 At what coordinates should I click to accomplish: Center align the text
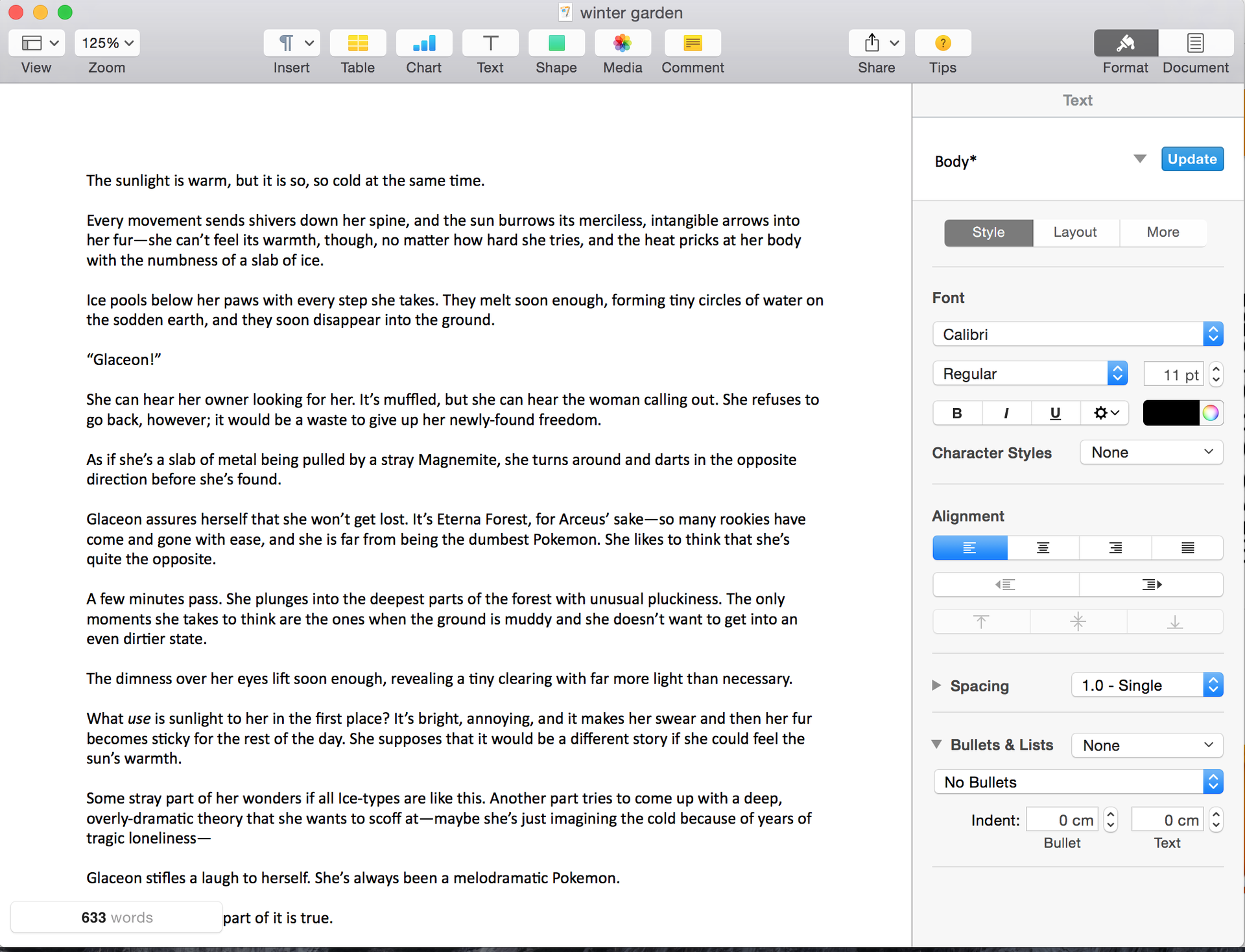click(x=1043, y=548)
